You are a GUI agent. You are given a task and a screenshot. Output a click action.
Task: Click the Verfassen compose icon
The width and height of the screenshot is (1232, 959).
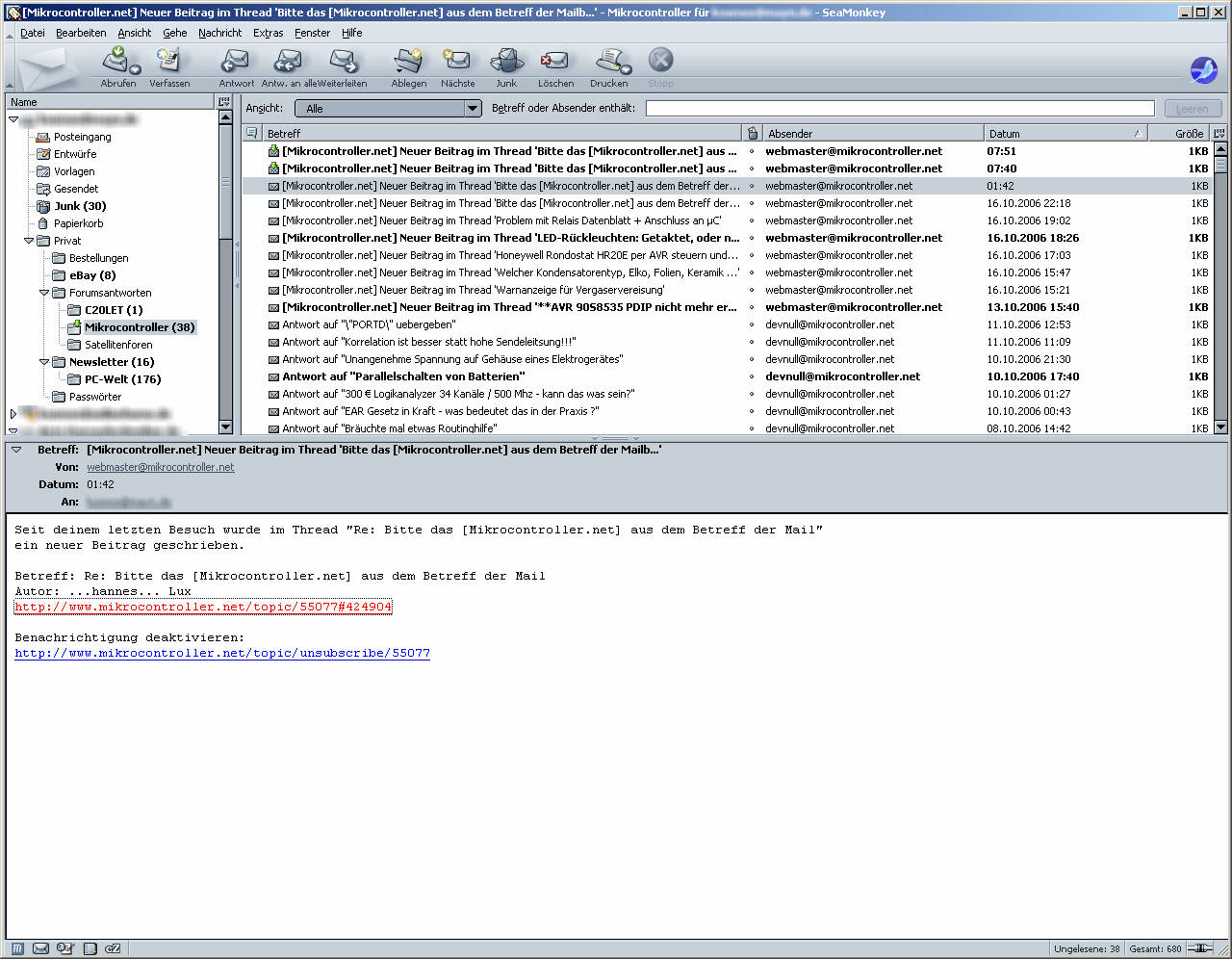(x=168, y=61)
